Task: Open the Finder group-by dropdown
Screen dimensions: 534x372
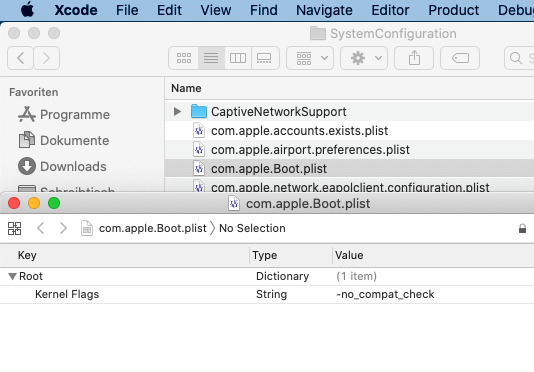Action: coord(310,58)
